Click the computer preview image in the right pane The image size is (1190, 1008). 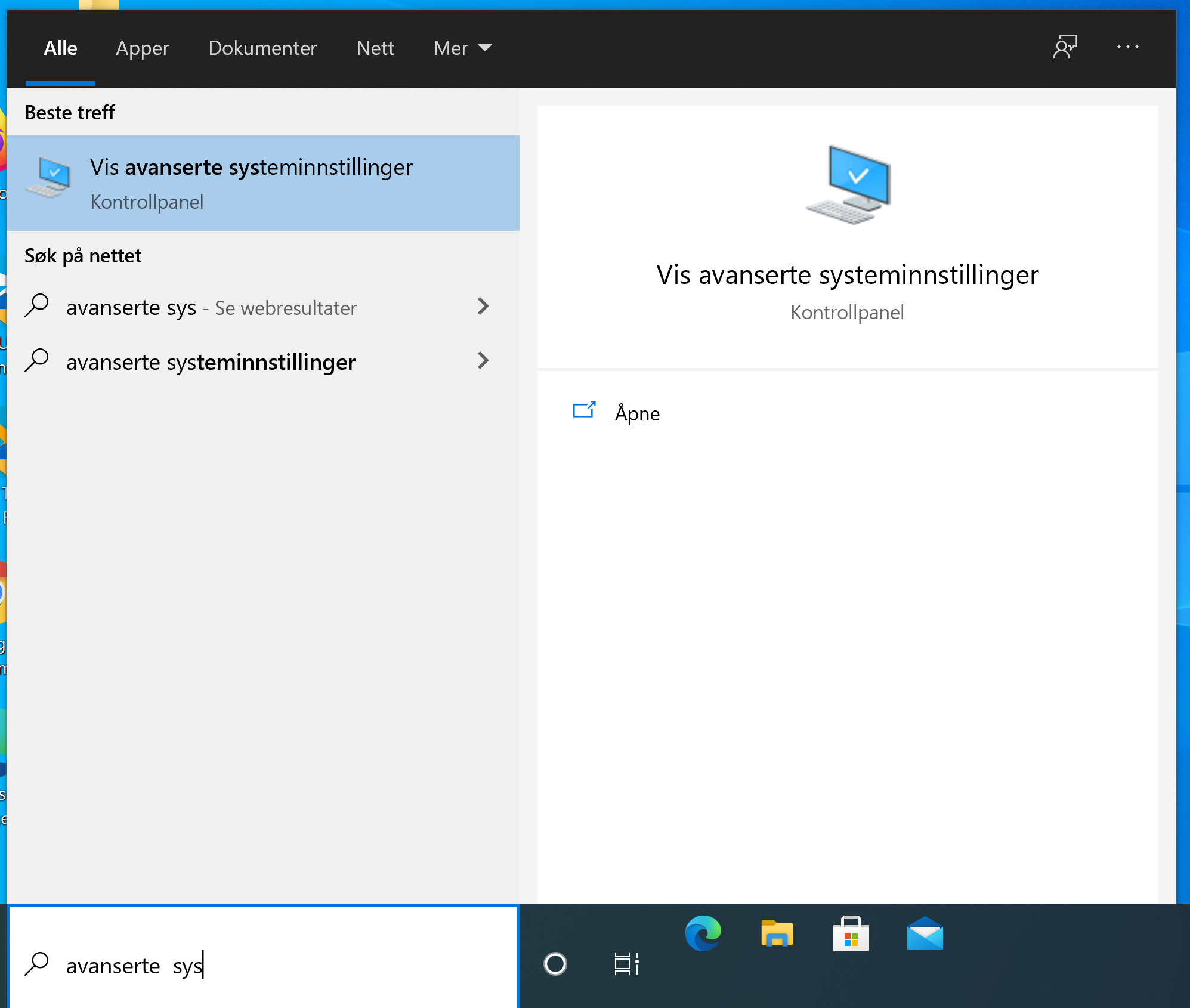coord(846,183)
